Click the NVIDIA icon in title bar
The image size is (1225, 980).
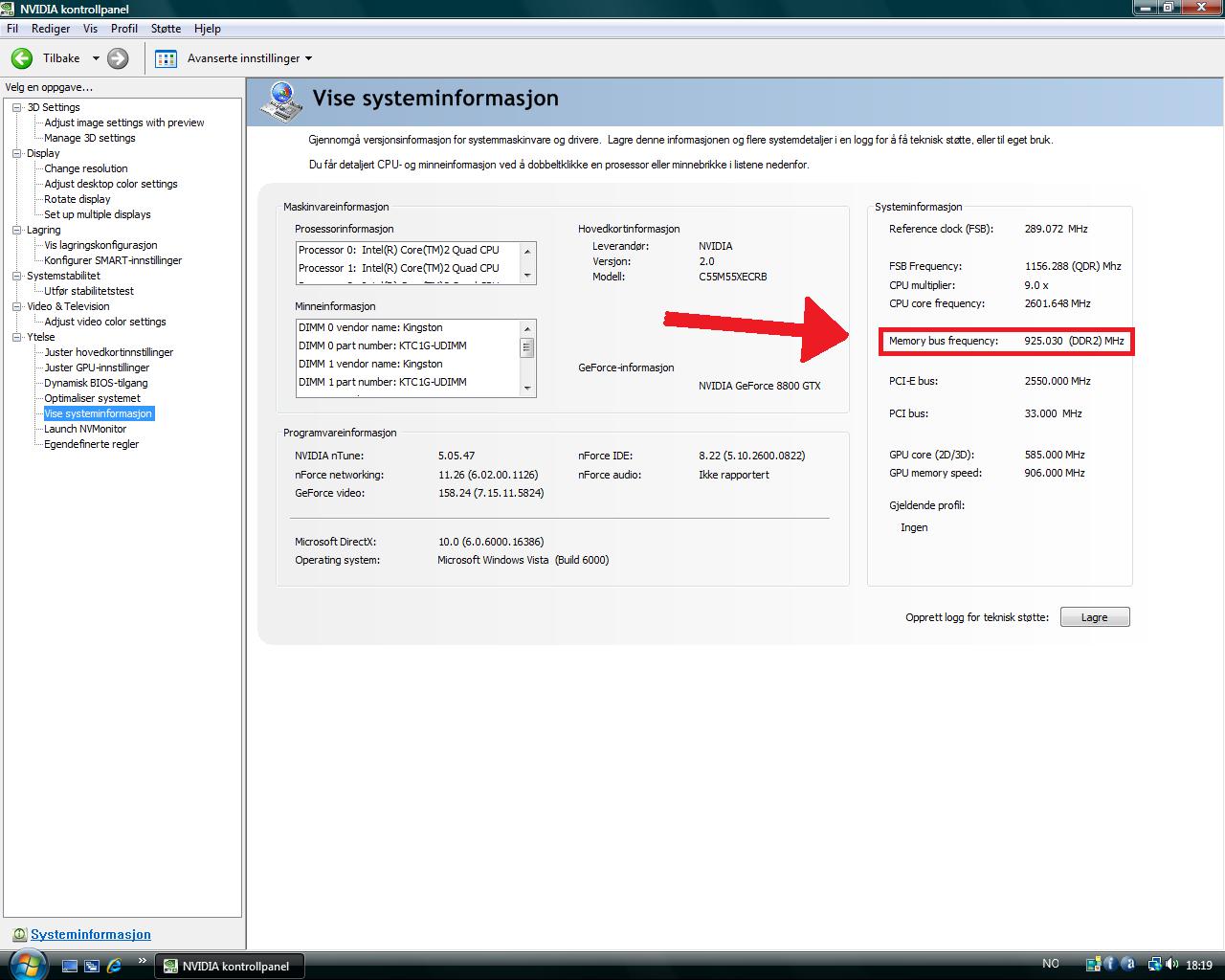click(x=10, y=9)
